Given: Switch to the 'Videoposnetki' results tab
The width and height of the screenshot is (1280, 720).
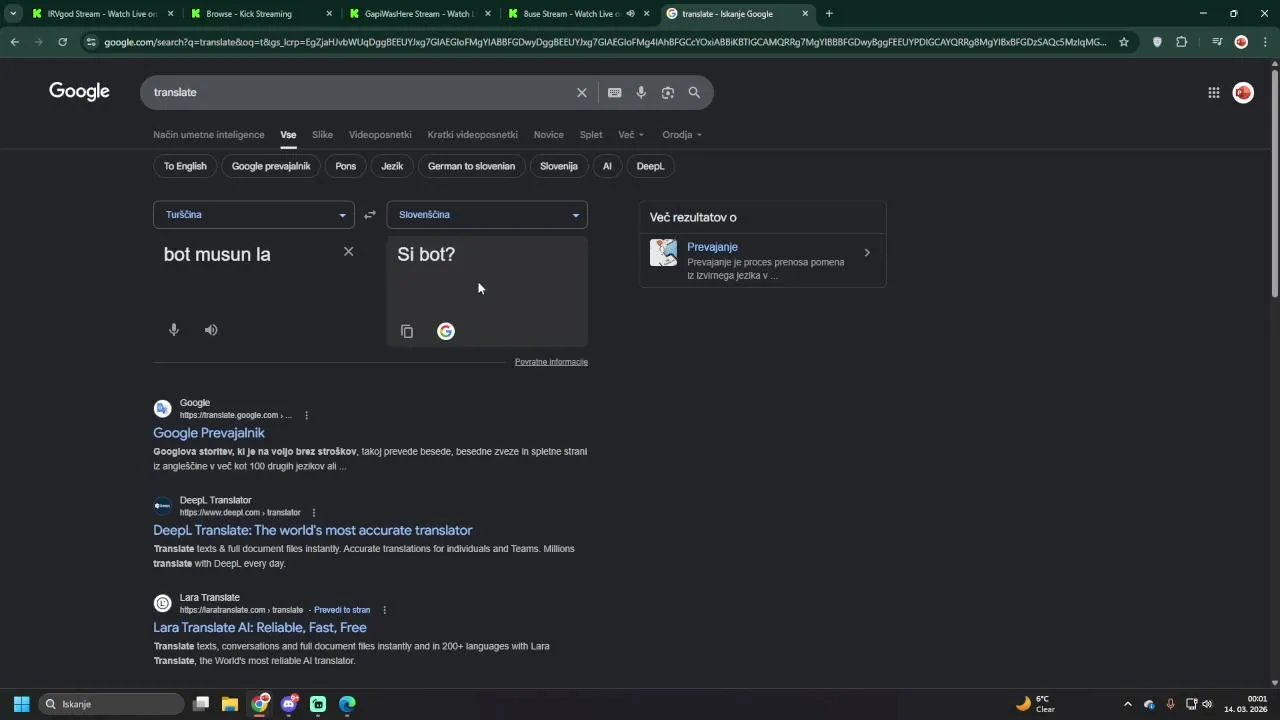Looking at the screenshot, I should (x=380, y=135).
